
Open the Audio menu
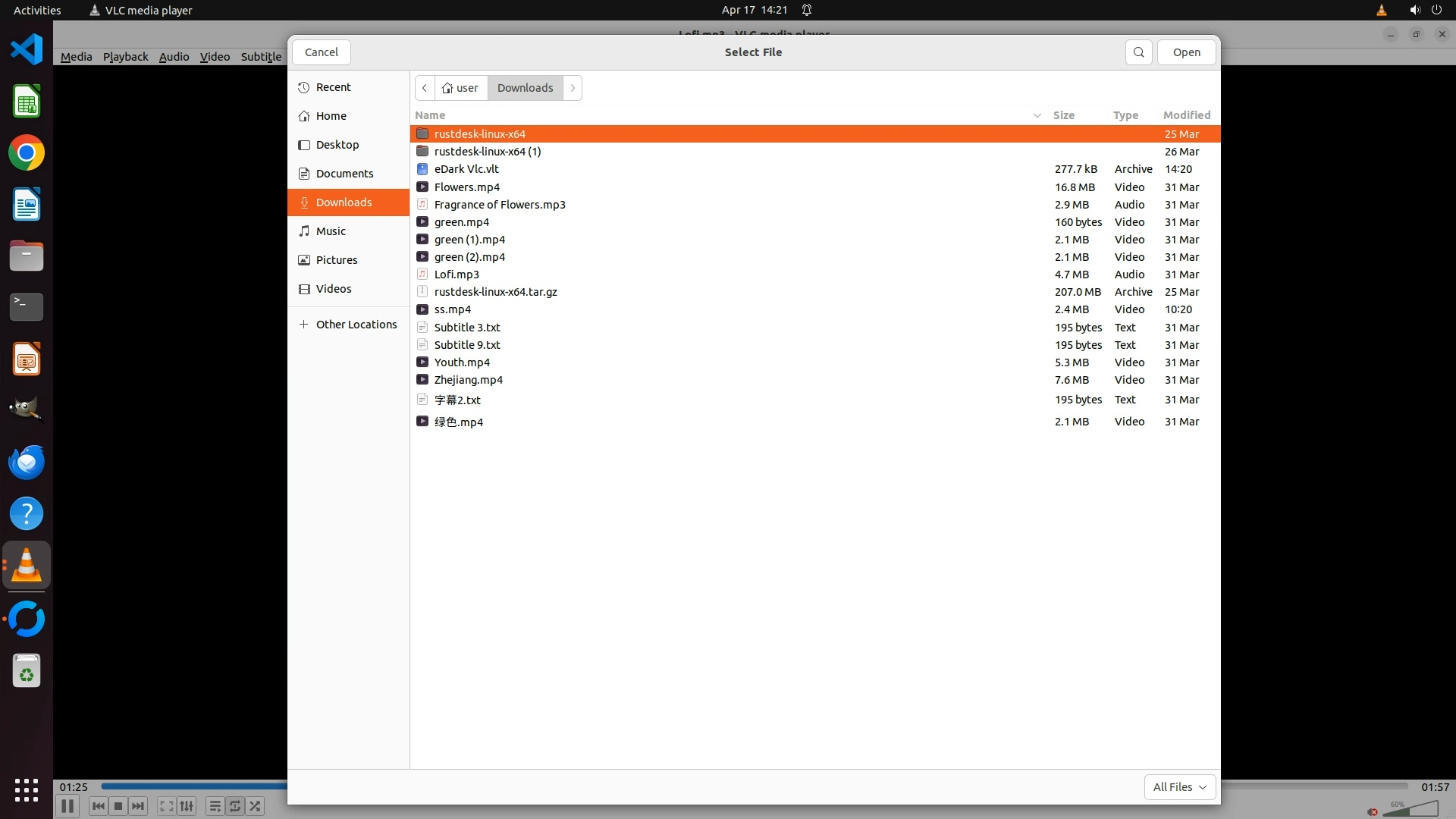point(174,57)
